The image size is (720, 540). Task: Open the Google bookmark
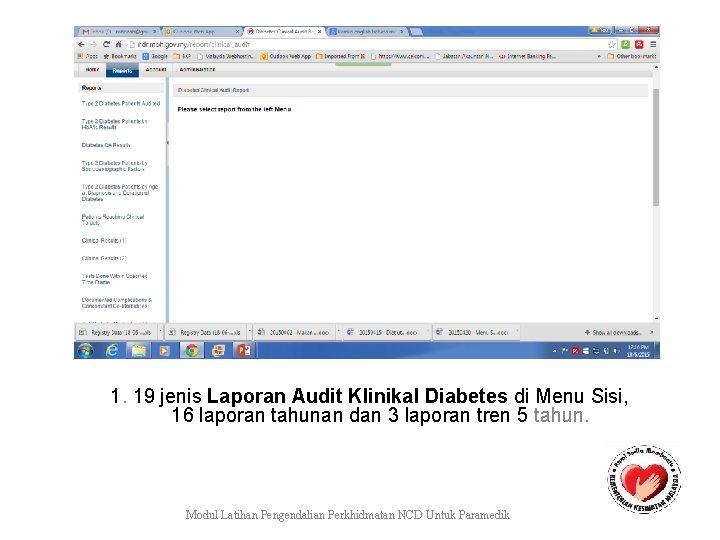click(155, 56)
